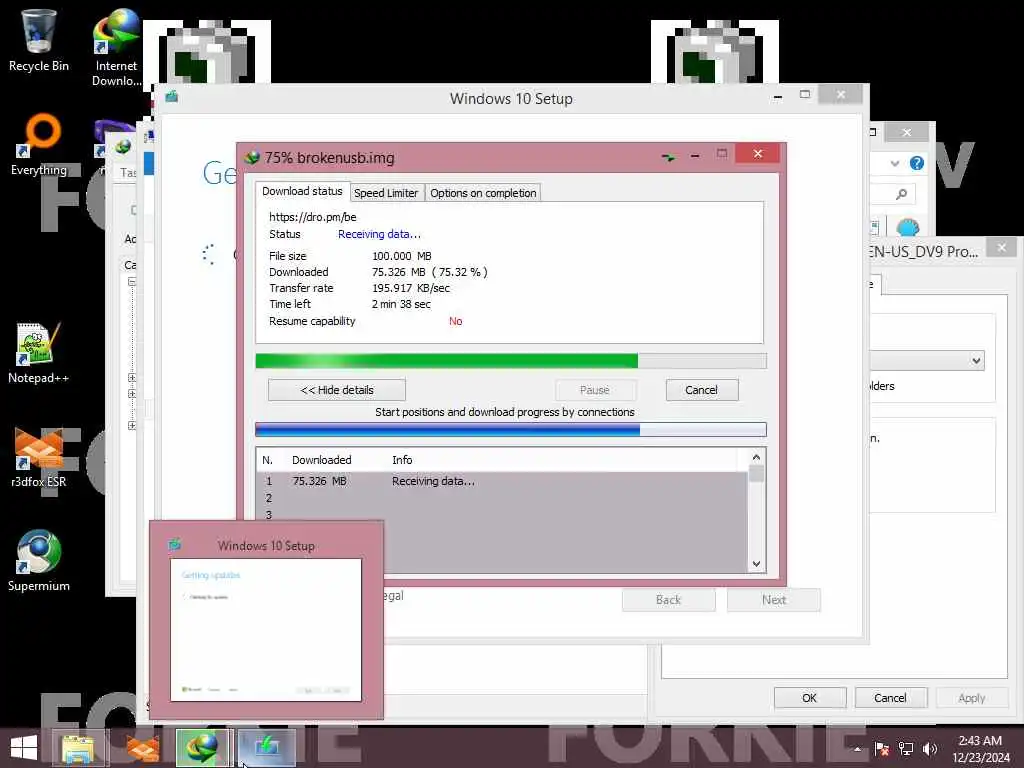This screenshot has width=1024, height=768.
Task: Expand the Explorer ribbon chevron near Help
Action: [895, 163]
